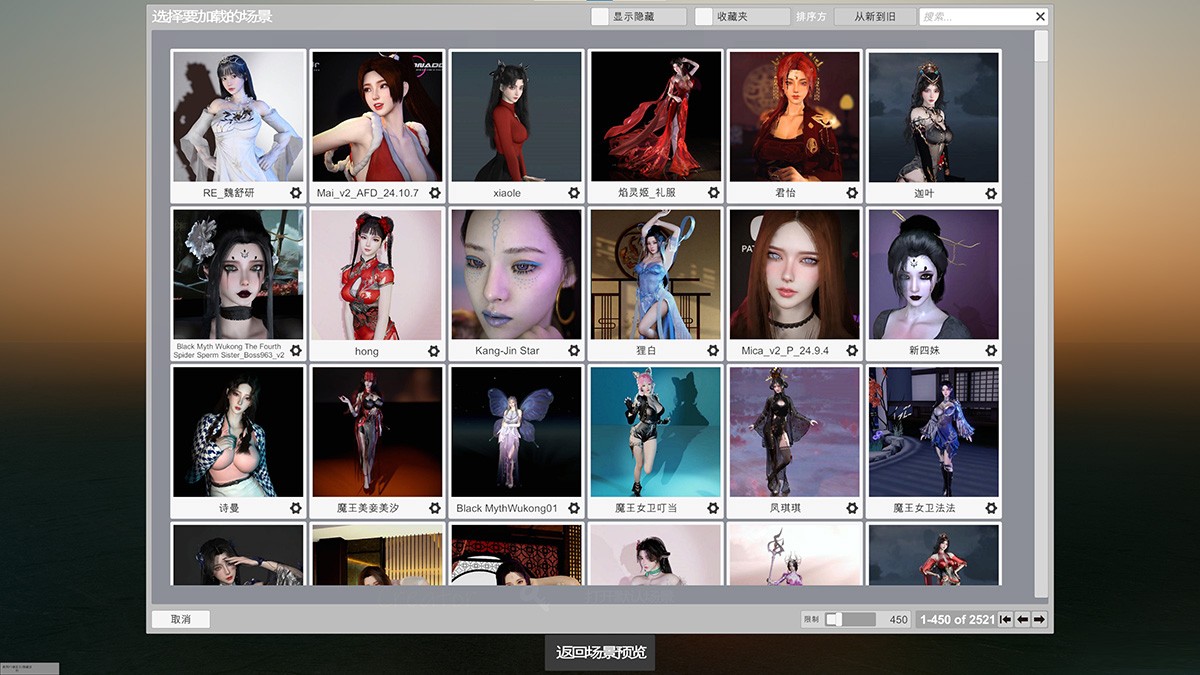The width and height of the screenshot is (1200, 675).
Task: Go to the first page arrow
Action: click(1006, 620)
